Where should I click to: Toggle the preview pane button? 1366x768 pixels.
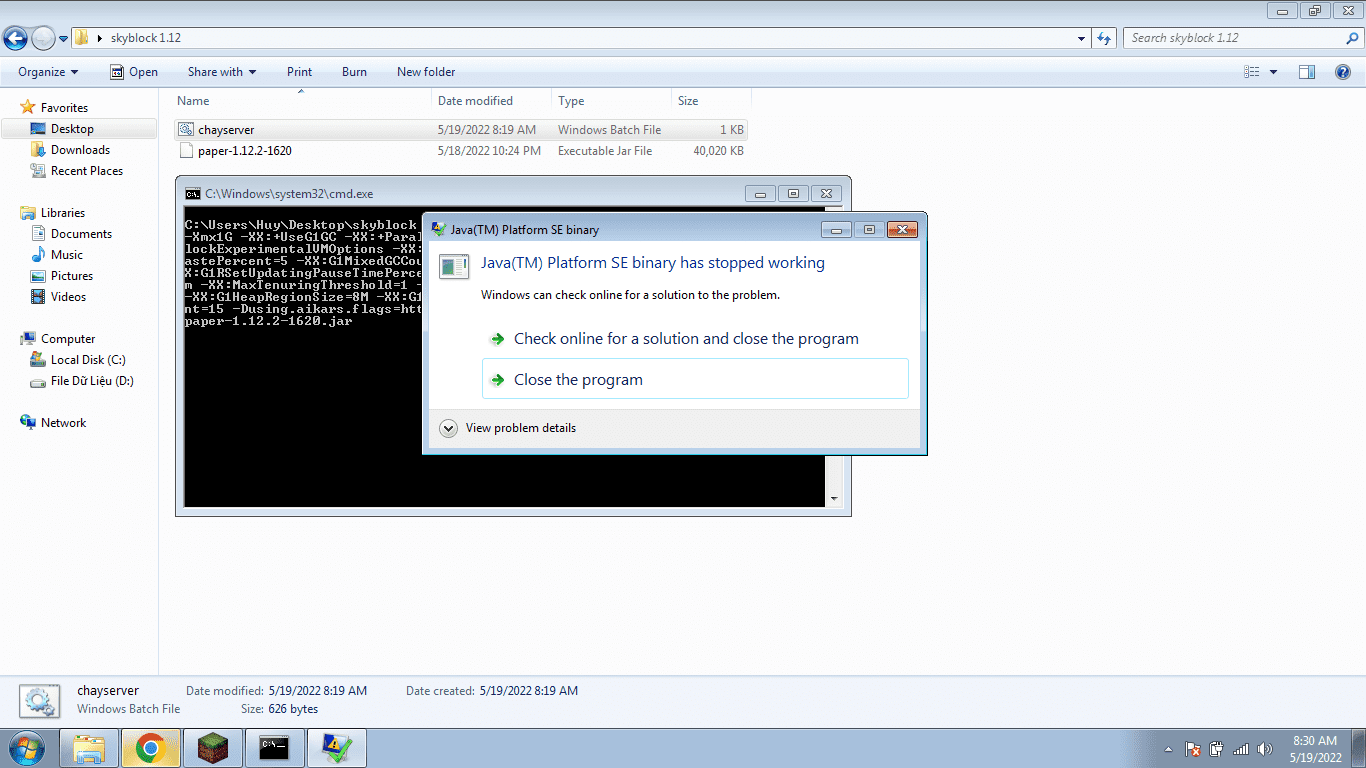tap(1306, 72)
